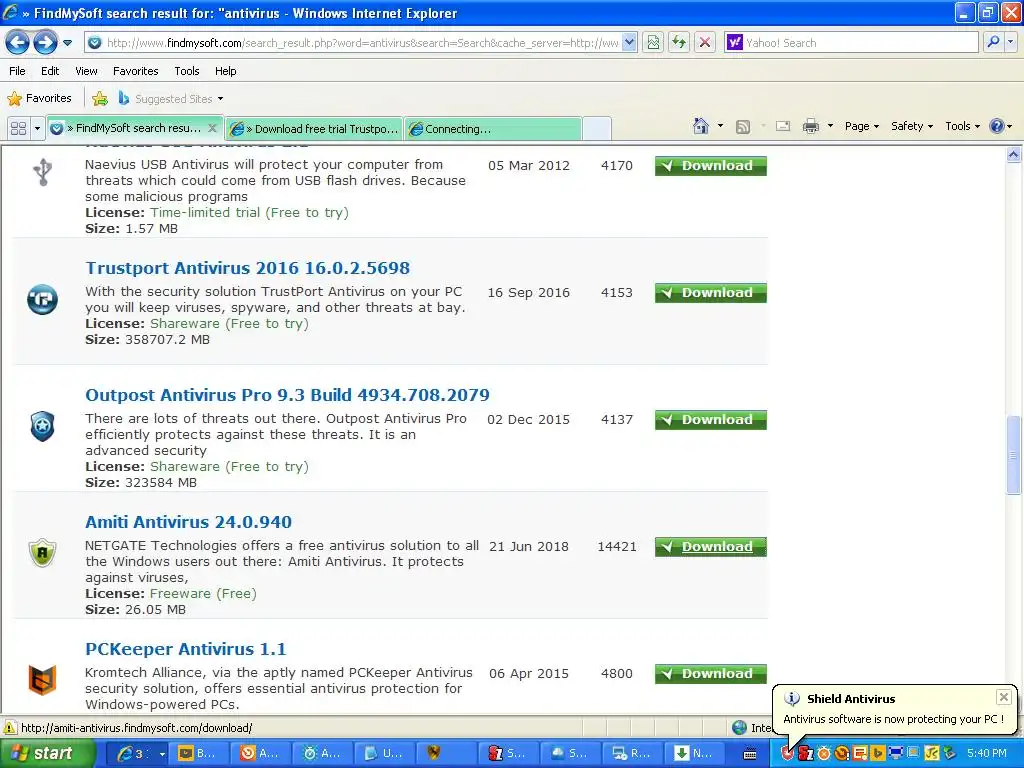Open the View menu
Screen dimensions: 1024x768
(86, 71)
